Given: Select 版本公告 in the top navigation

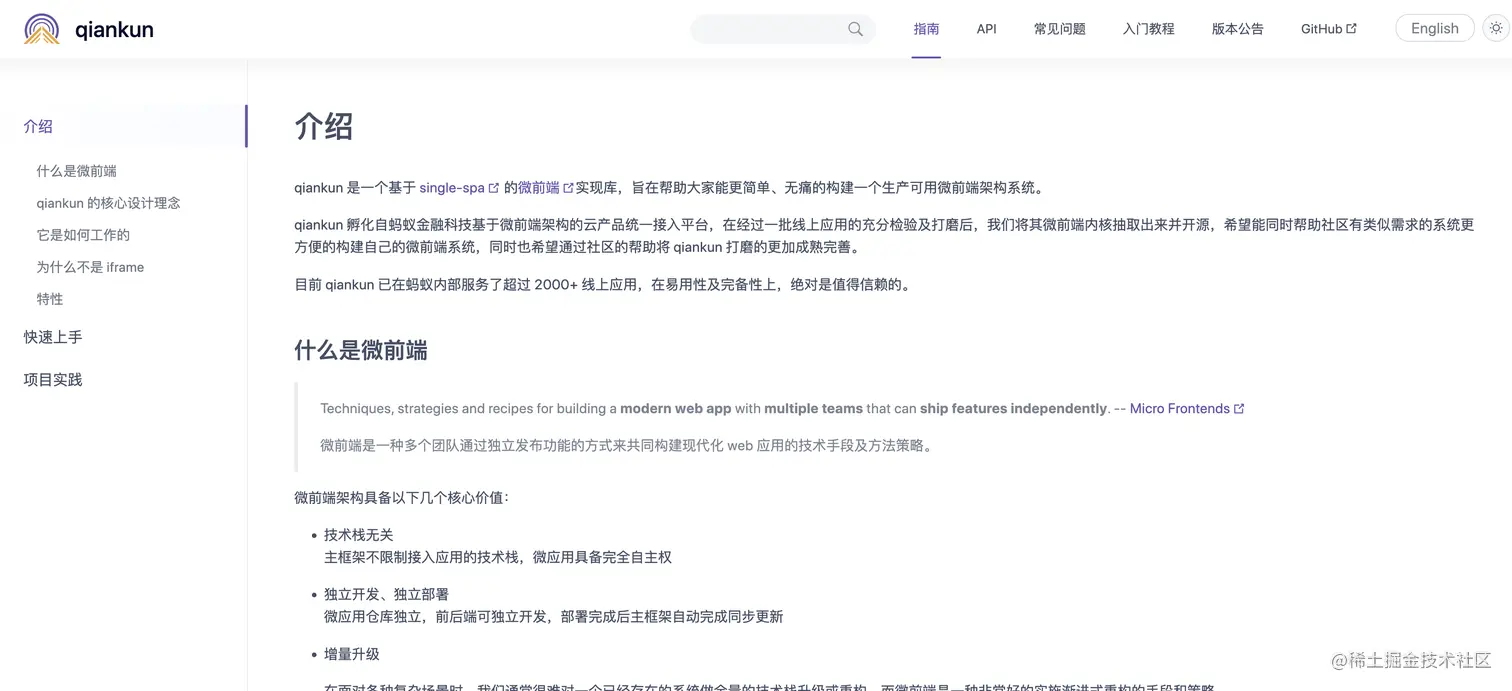Looking at the screenshot, I should (x=1238, y=29).
